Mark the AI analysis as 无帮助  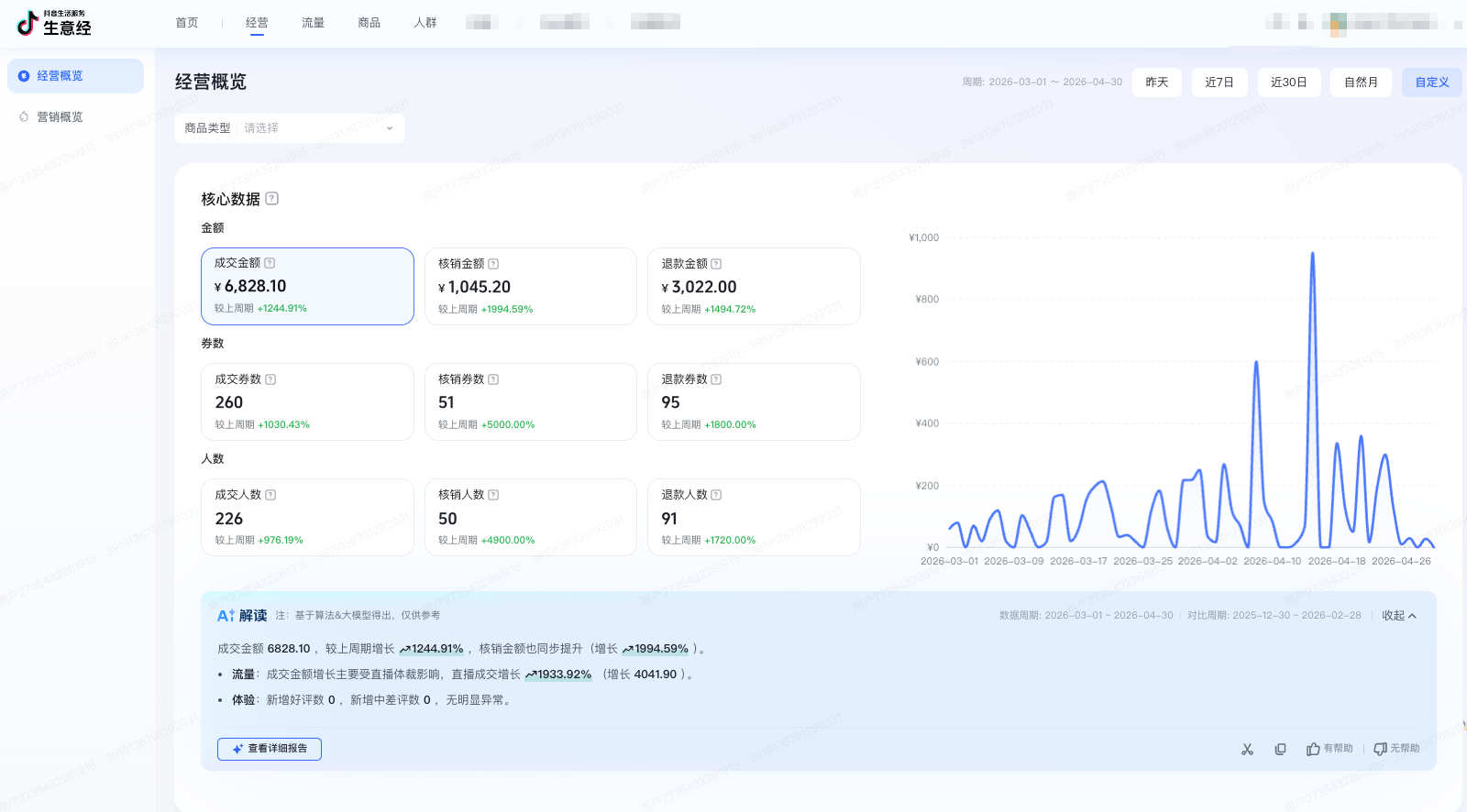point(1396,749)
